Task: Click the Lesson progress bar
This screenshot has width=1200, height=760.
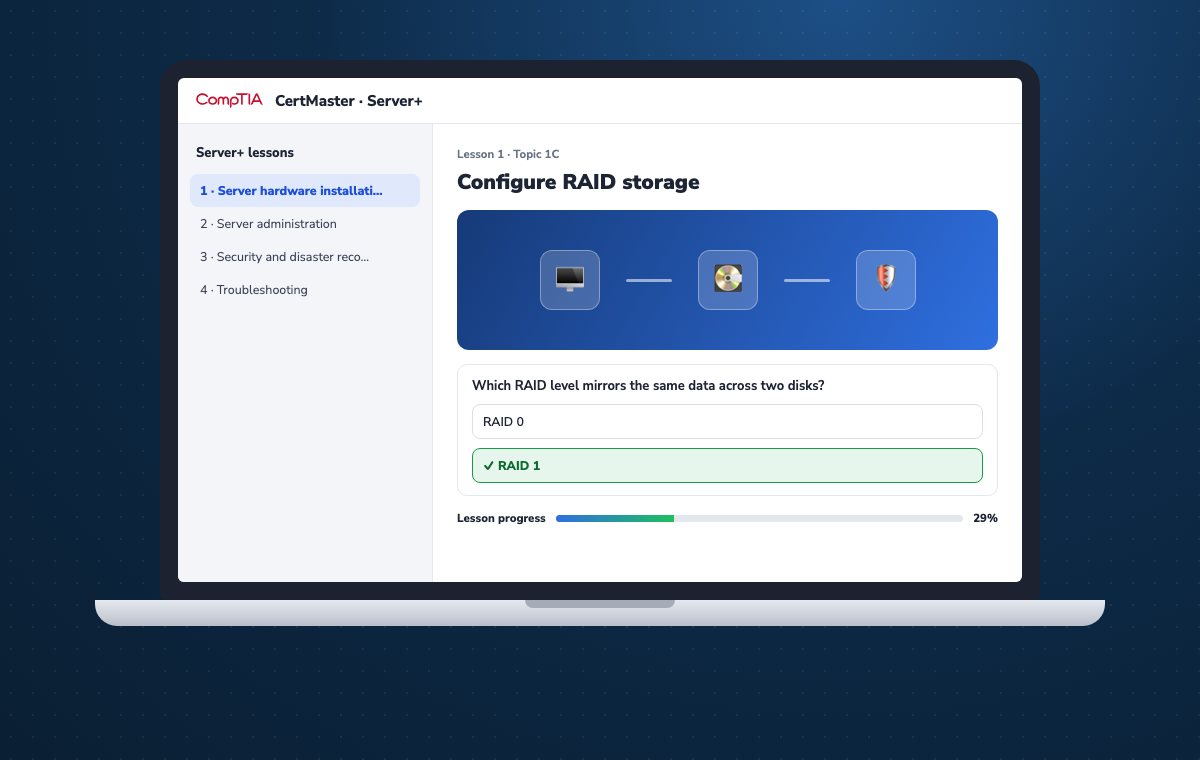Action: point(759,518)
